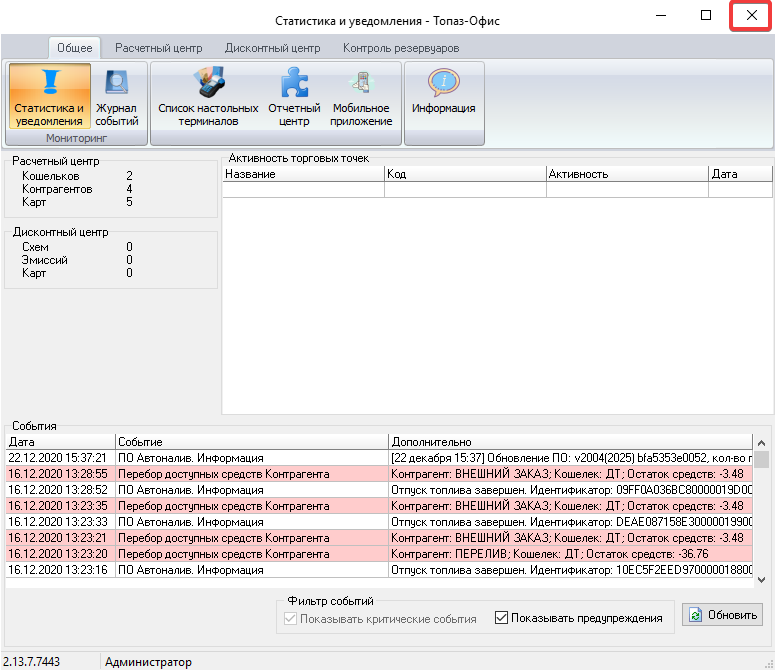Click the ПЕРЕЛИВ contractor details cell
This screenshot has width=776, height=671.
pos(571,554)
